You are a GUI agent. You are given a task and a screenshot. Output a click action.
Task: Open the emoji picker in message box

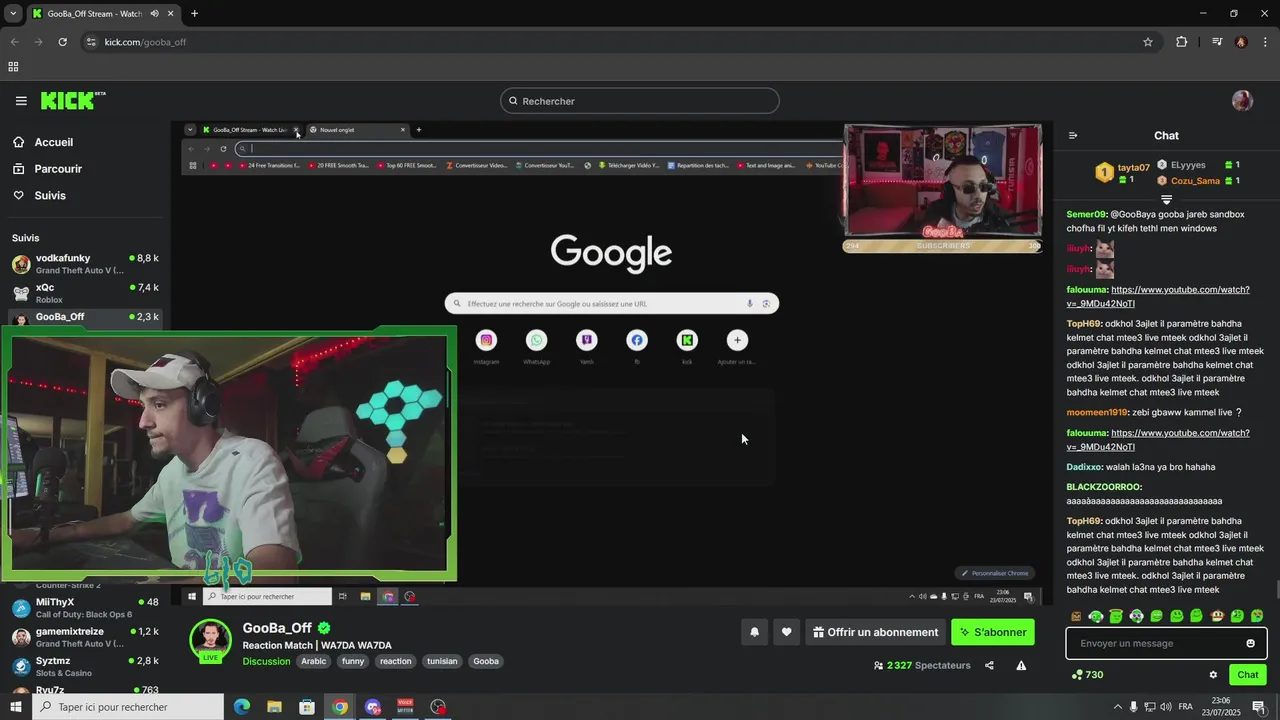point(1250,643)
